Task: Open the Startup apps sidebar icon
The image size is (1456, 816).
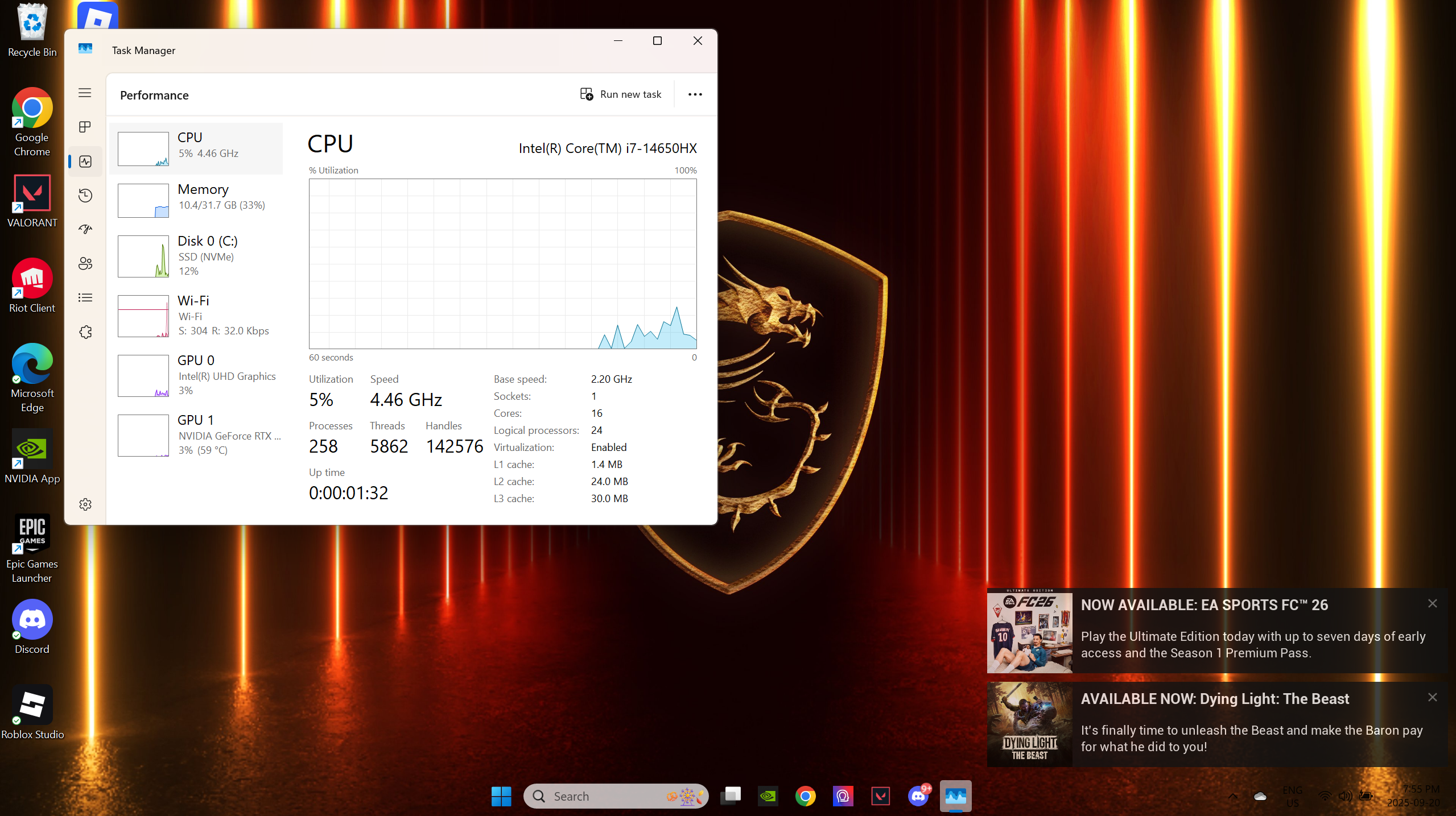Action: point(85,229)
